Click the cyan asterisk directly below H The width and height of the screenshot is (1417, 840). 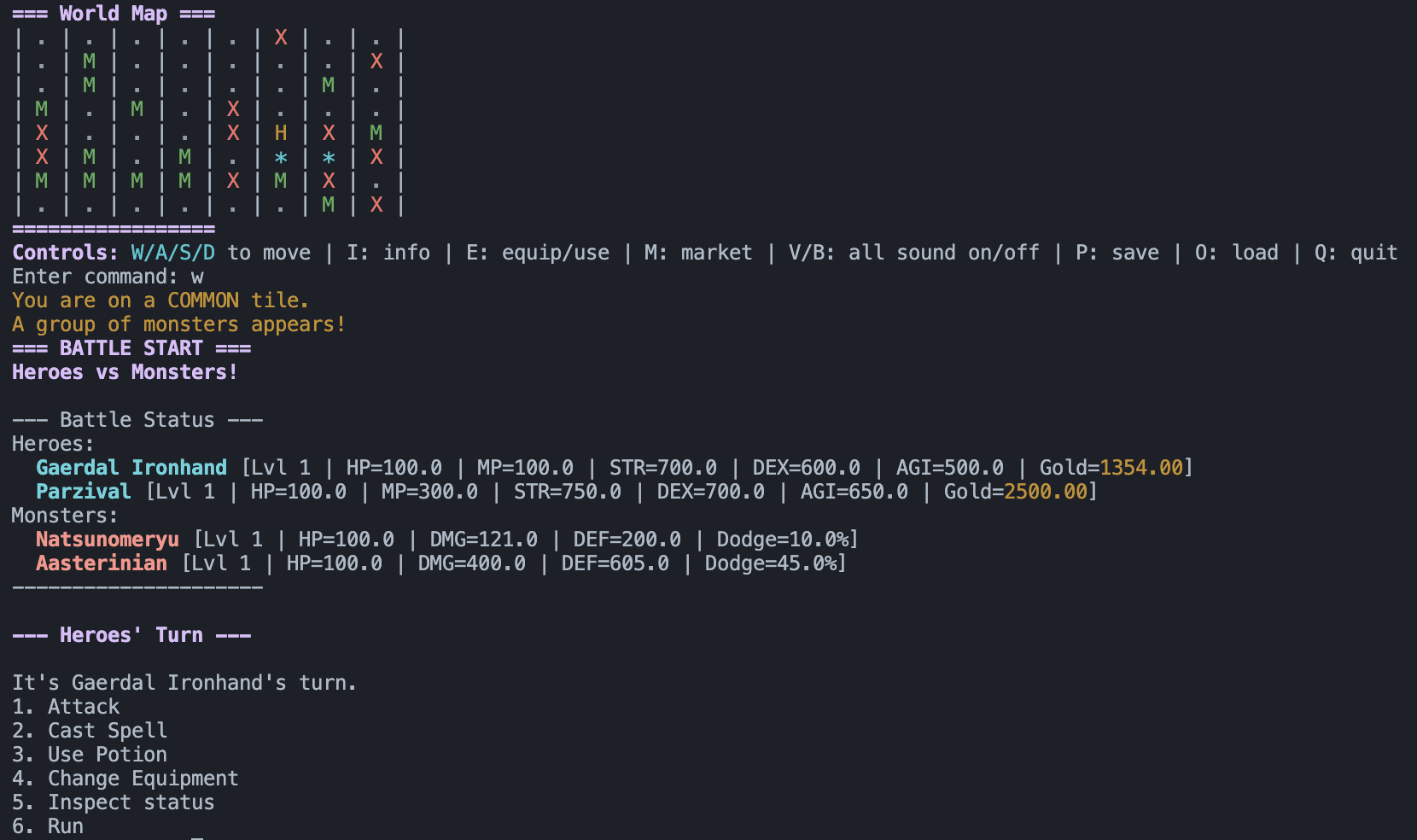[x=281, y=158]
